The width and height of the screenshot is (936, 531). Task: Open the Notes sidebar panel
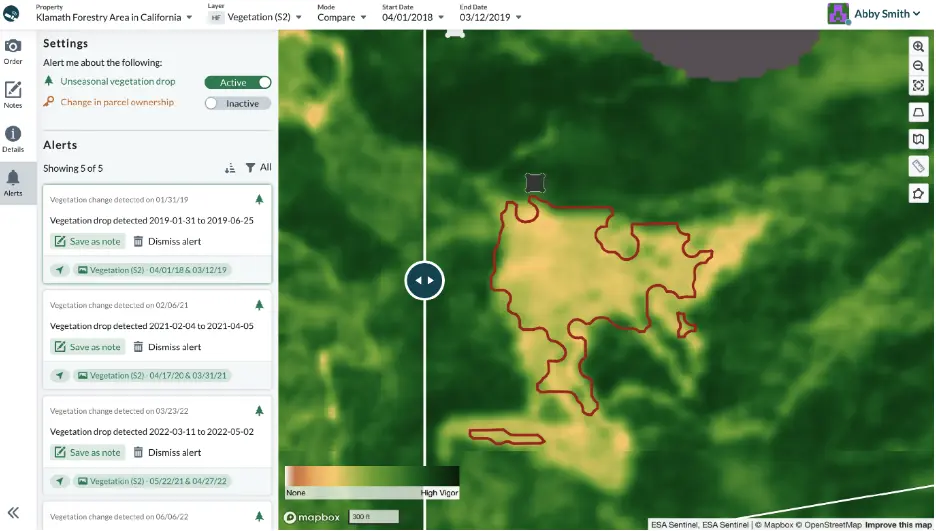(13, 95)
